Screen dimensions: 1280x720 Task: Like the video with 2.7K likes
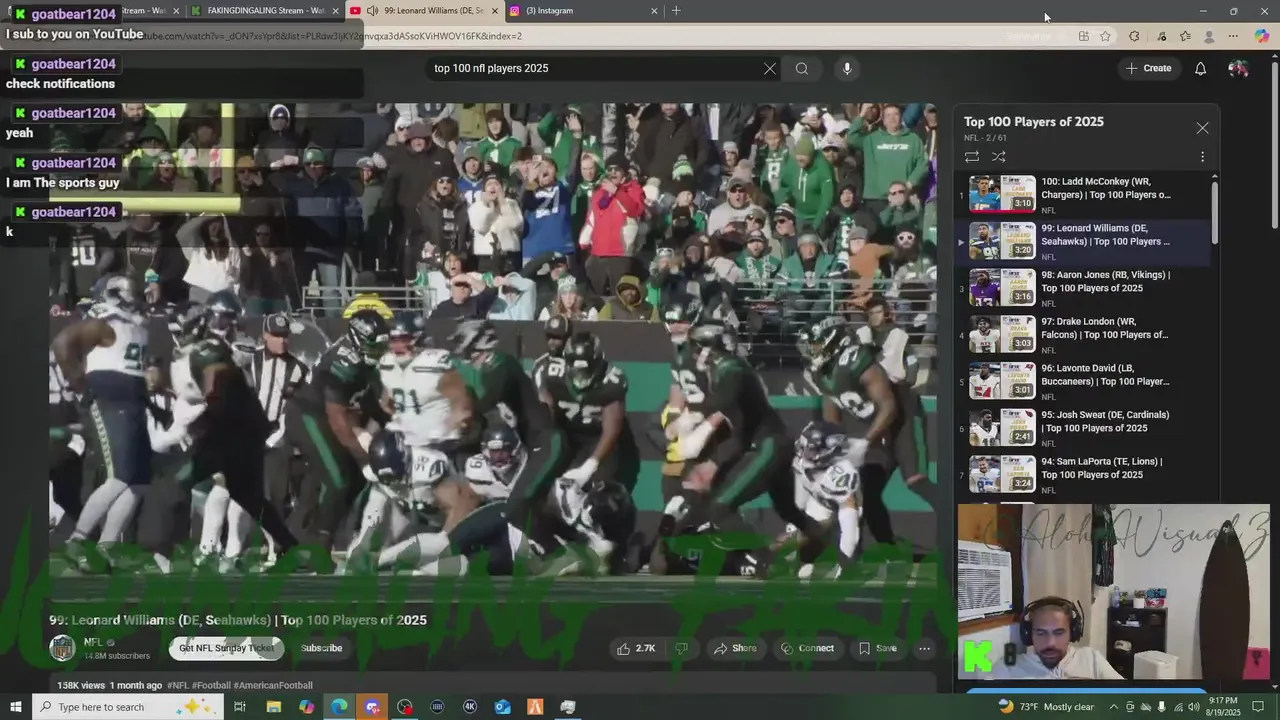click(x=636, y=648)
